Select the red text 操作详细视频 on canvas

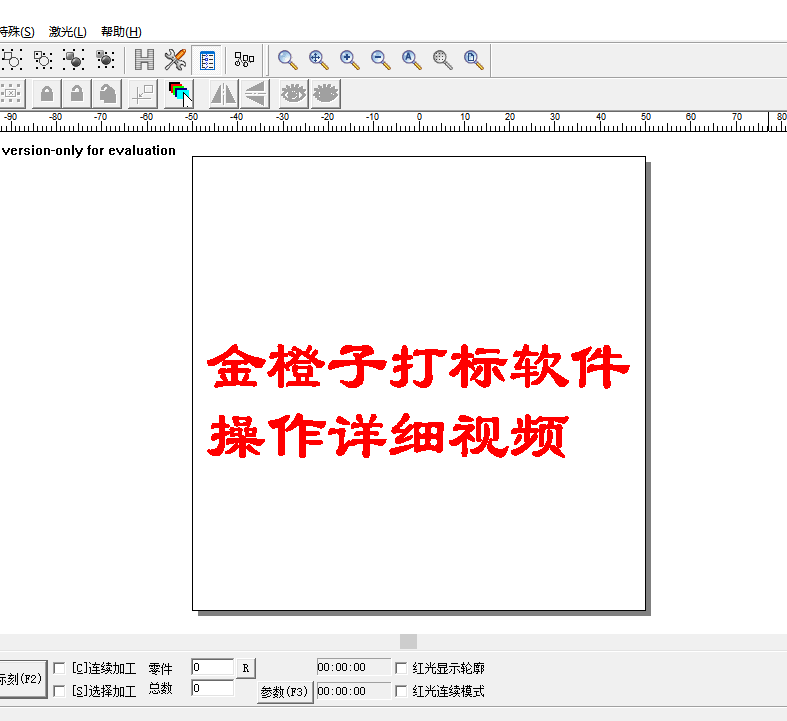pyautogui.click(x=388, y=436)
